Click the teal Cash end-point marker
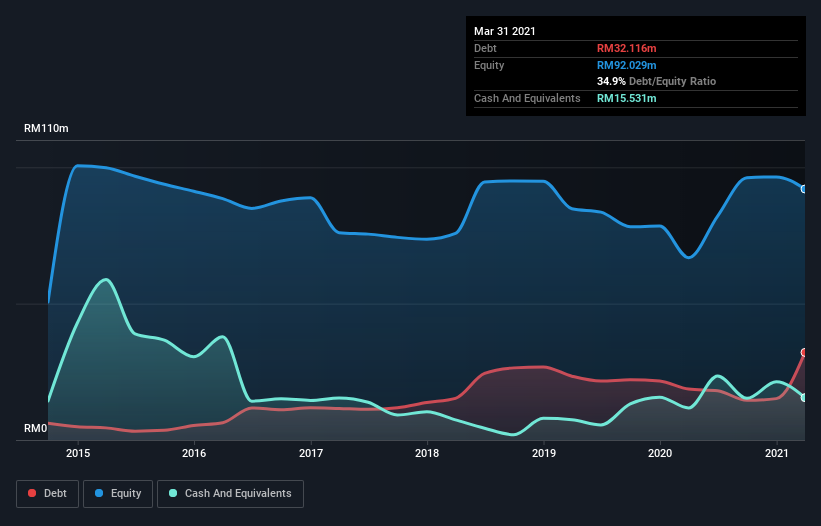 (x=804, y=398)
